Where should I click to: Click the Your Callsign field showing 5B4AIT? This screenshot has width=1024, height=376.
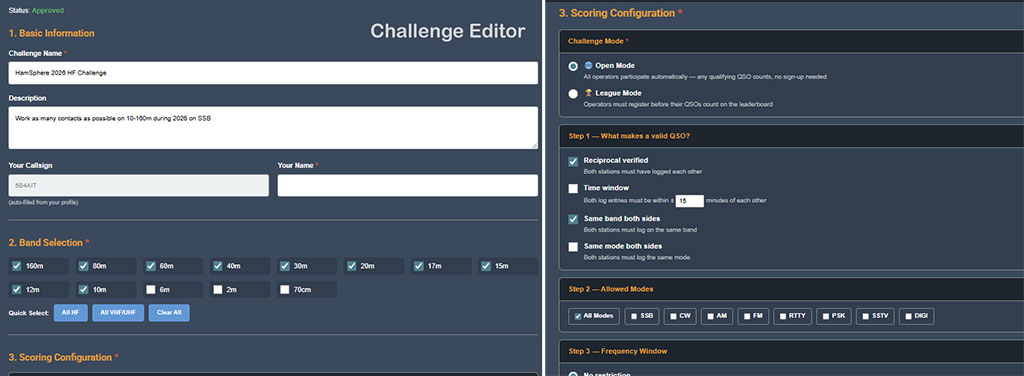(138, 185)
